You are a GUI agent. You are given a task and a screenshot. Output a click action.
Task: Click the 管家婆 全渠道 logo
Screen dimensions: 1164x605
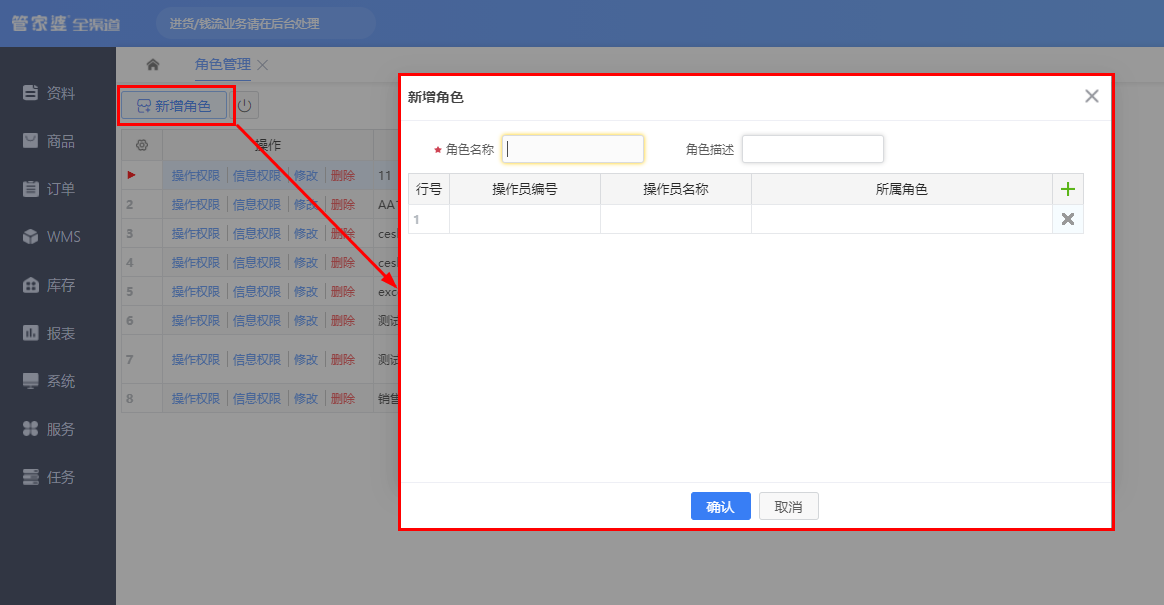pos(65,24)
